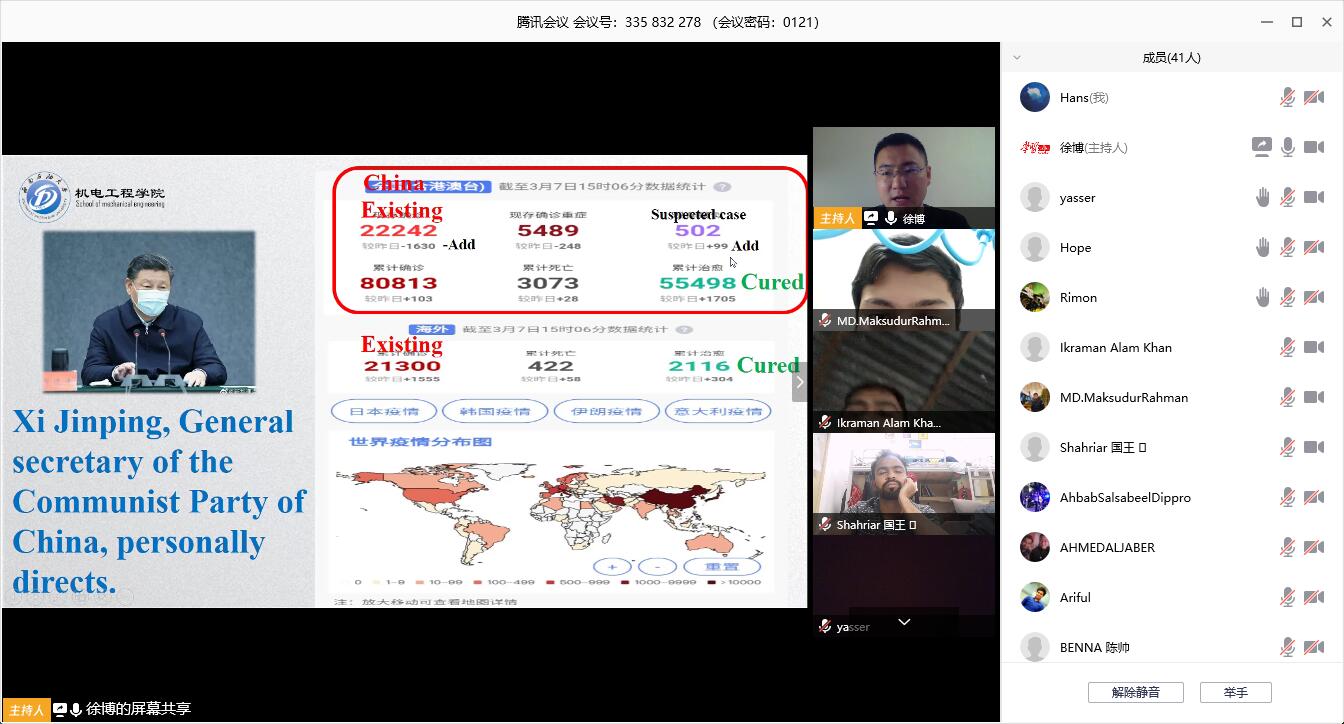The image size is (1344, 724).
Task: Click the camera icon next to Ariful
Action: pos(1314,598)
